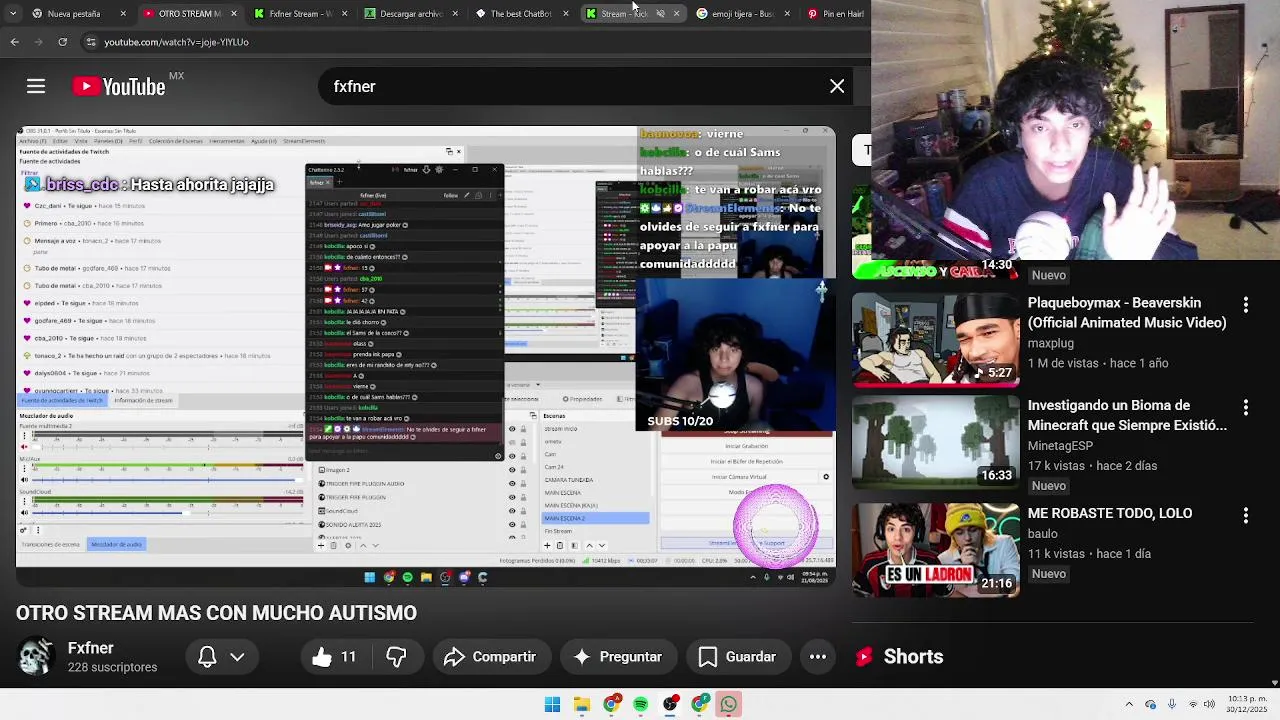Click the 228 suscriptores text
The height and width of the screenshot is (720, 1280).
coord(112,667)
